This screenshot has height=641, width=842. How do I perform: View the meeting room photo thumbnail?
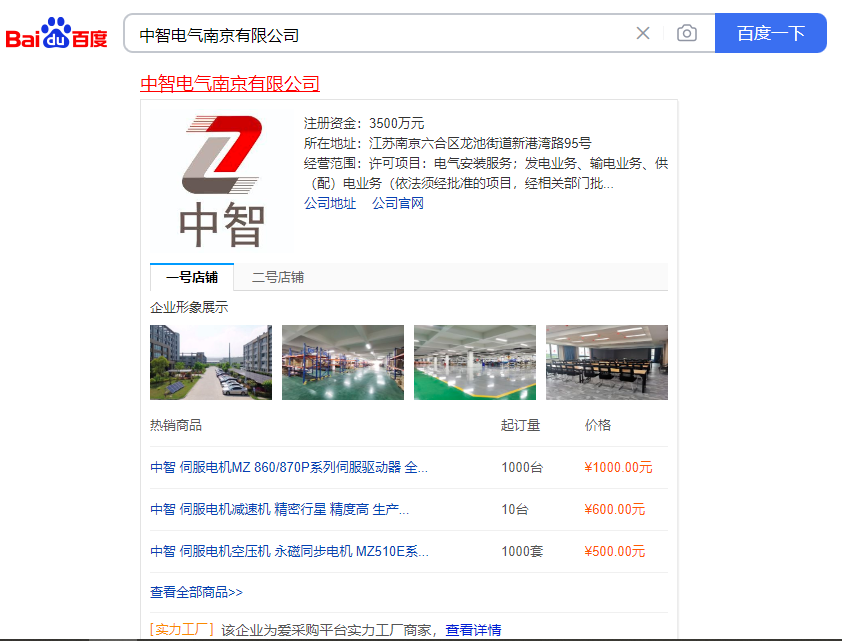point(607,362)
